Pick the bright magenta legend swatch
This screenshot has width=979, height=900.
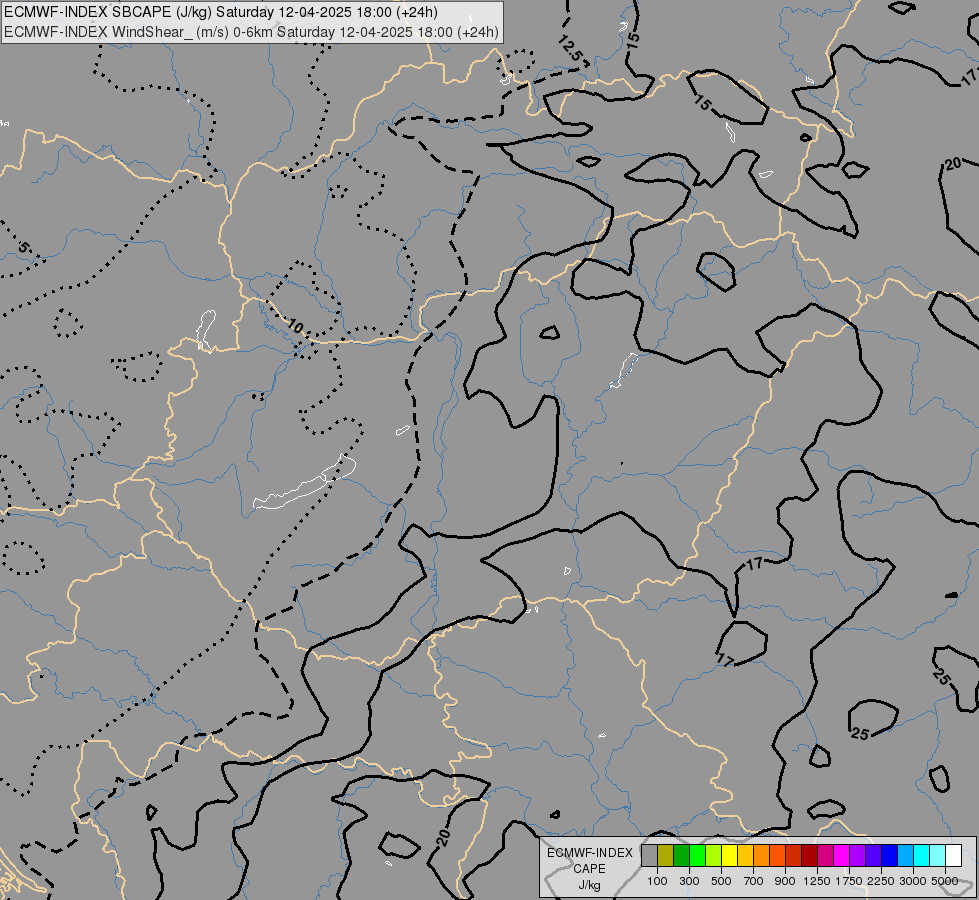point(841,856)
